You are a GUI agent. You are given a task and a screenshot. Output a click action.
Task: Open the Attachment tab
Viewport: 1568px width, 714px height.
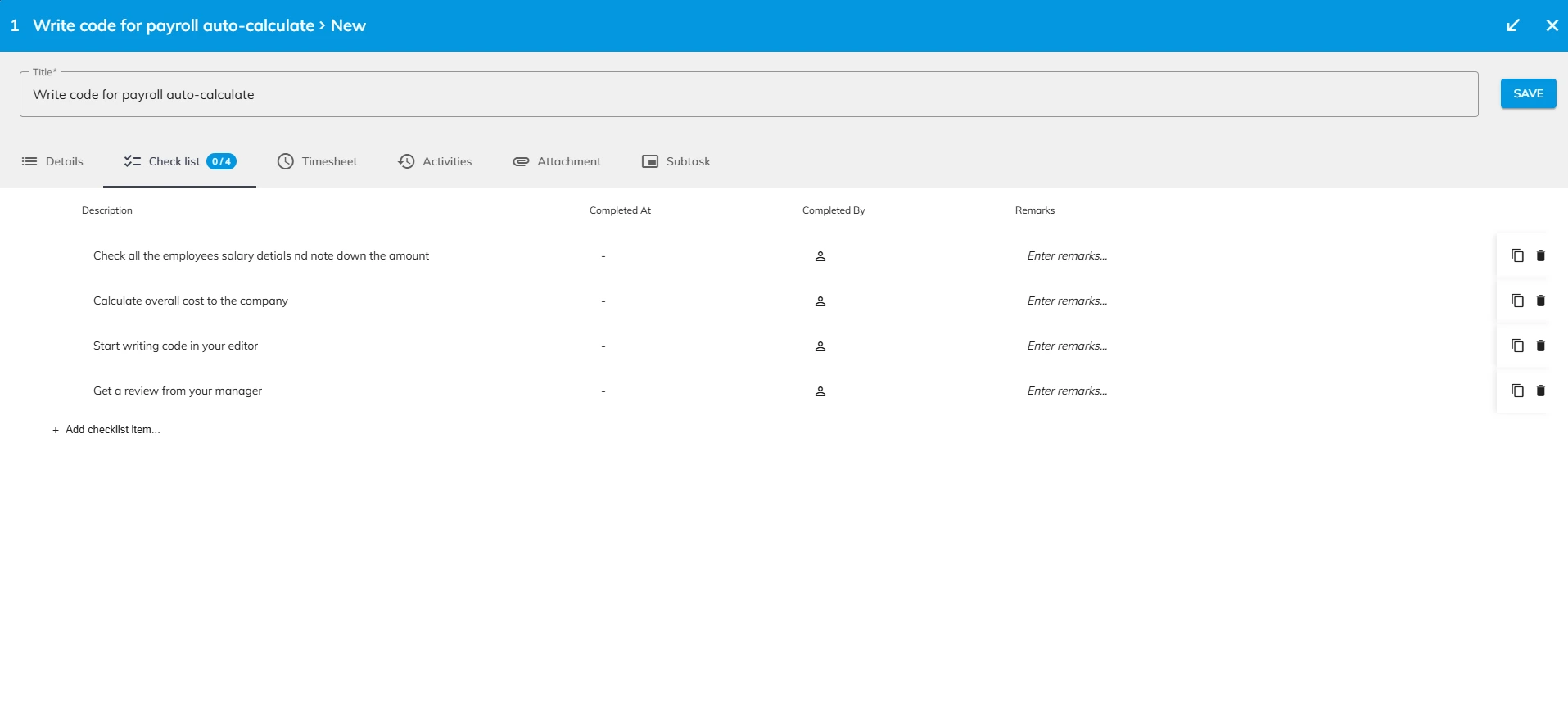click(x=557, y=161)
